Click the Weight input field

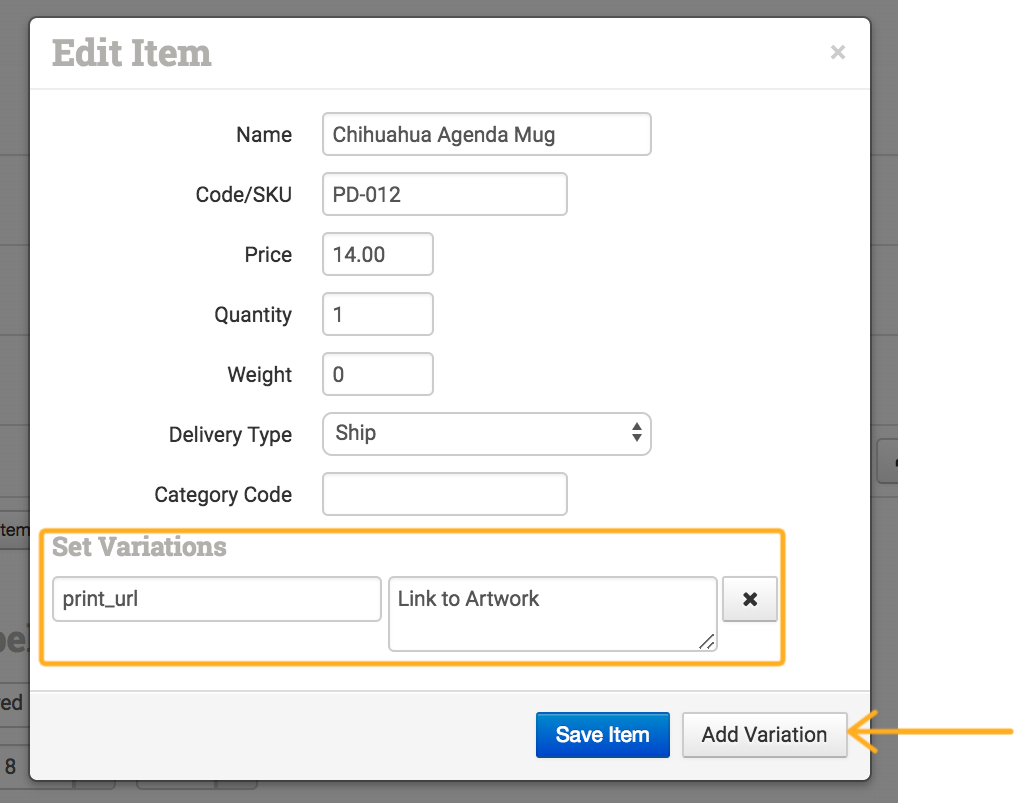[377, 374]
